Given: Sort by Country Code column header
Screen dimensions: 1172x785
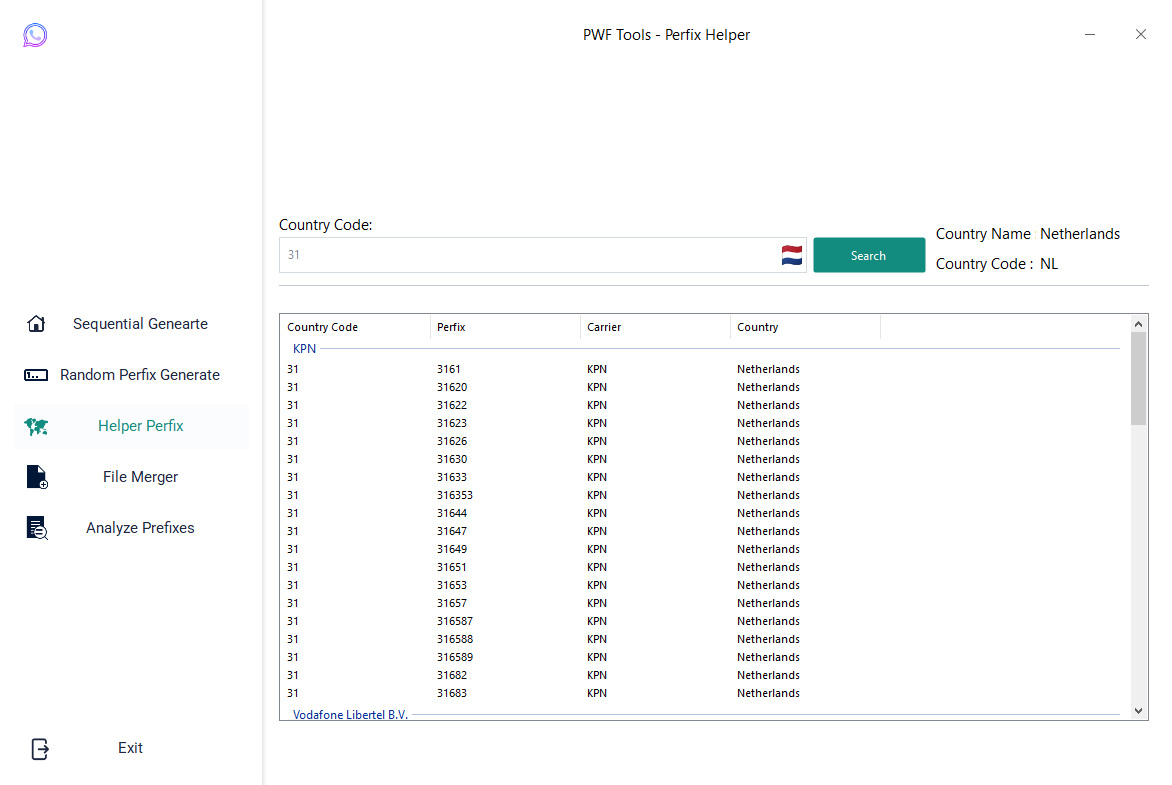Looking at the screenshot, I should point(355,327).
